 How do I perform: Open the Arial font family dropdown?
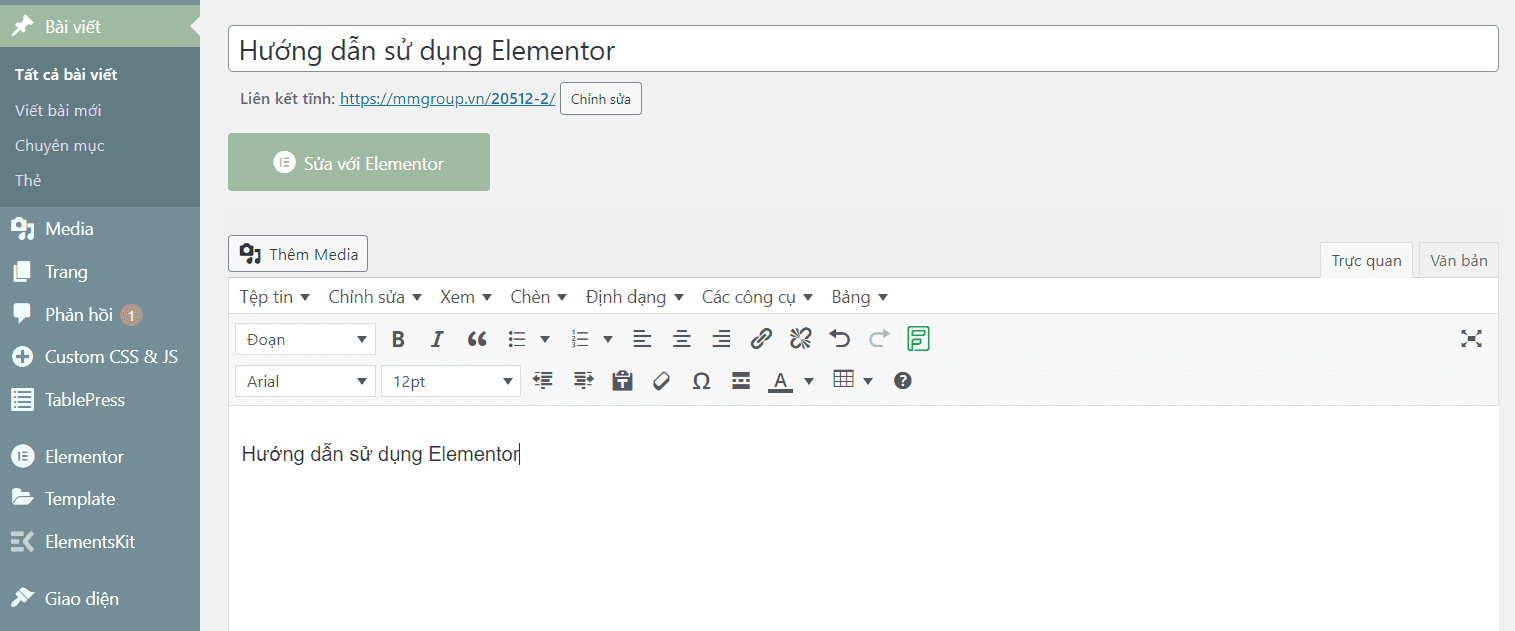point(306,381)
